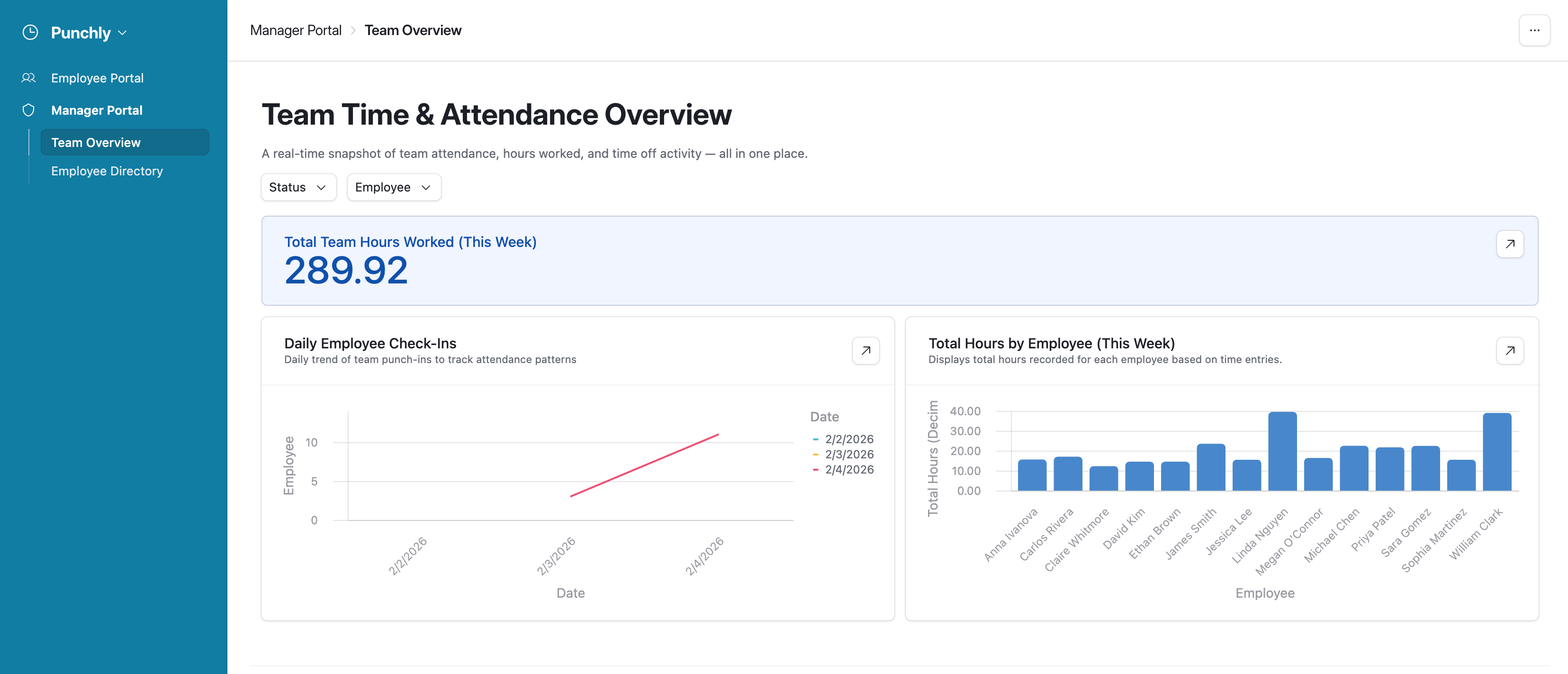1568x674 pixels.
Task: Click the Manager Portal sidebar label
Action: (x=97, y=110)
